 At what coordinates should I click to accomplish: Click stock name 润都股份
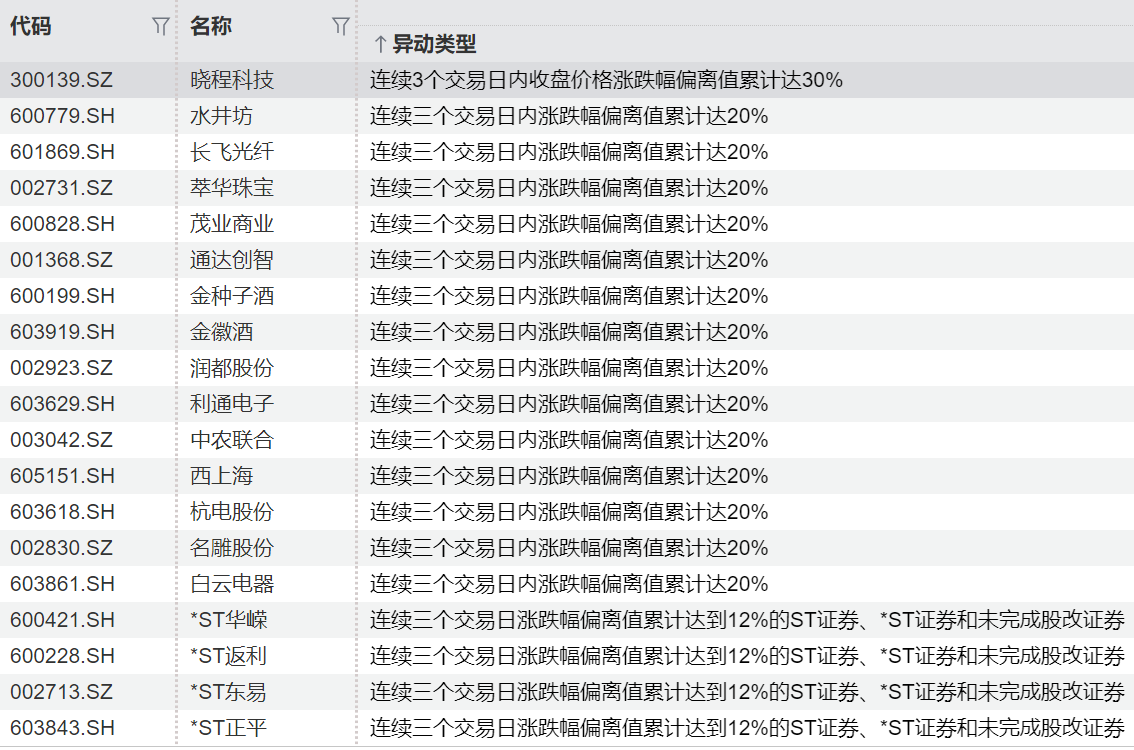click(x=232, y=368)
